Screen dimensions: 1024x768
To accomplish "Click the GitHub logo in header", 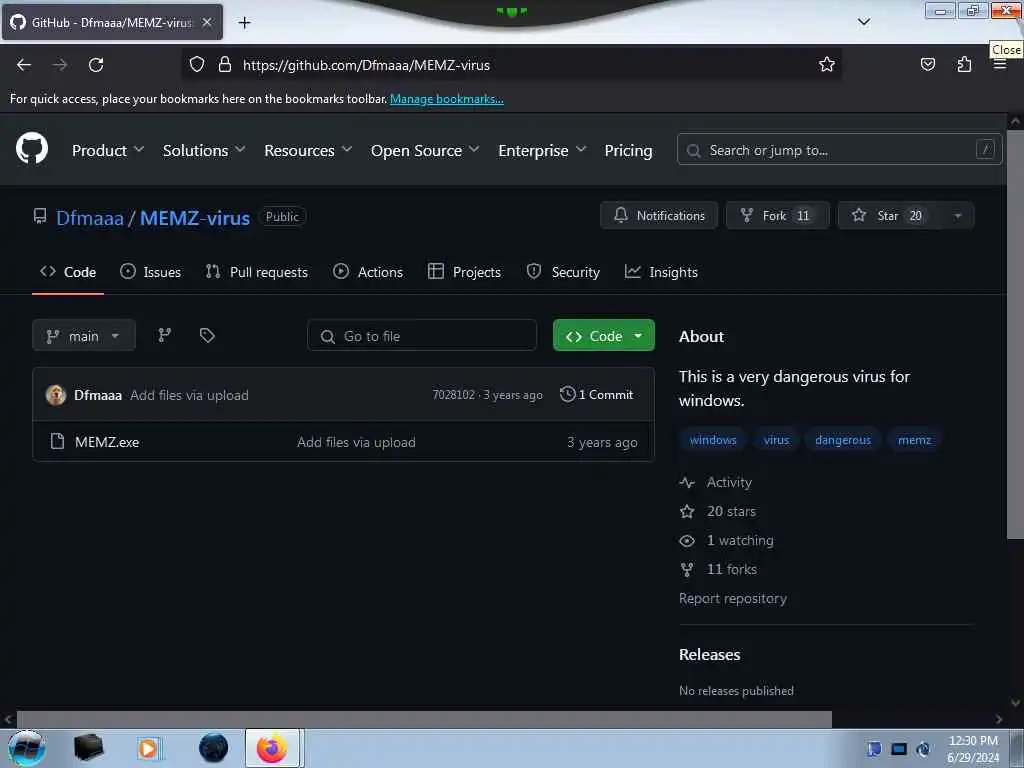I will point(32,149).
